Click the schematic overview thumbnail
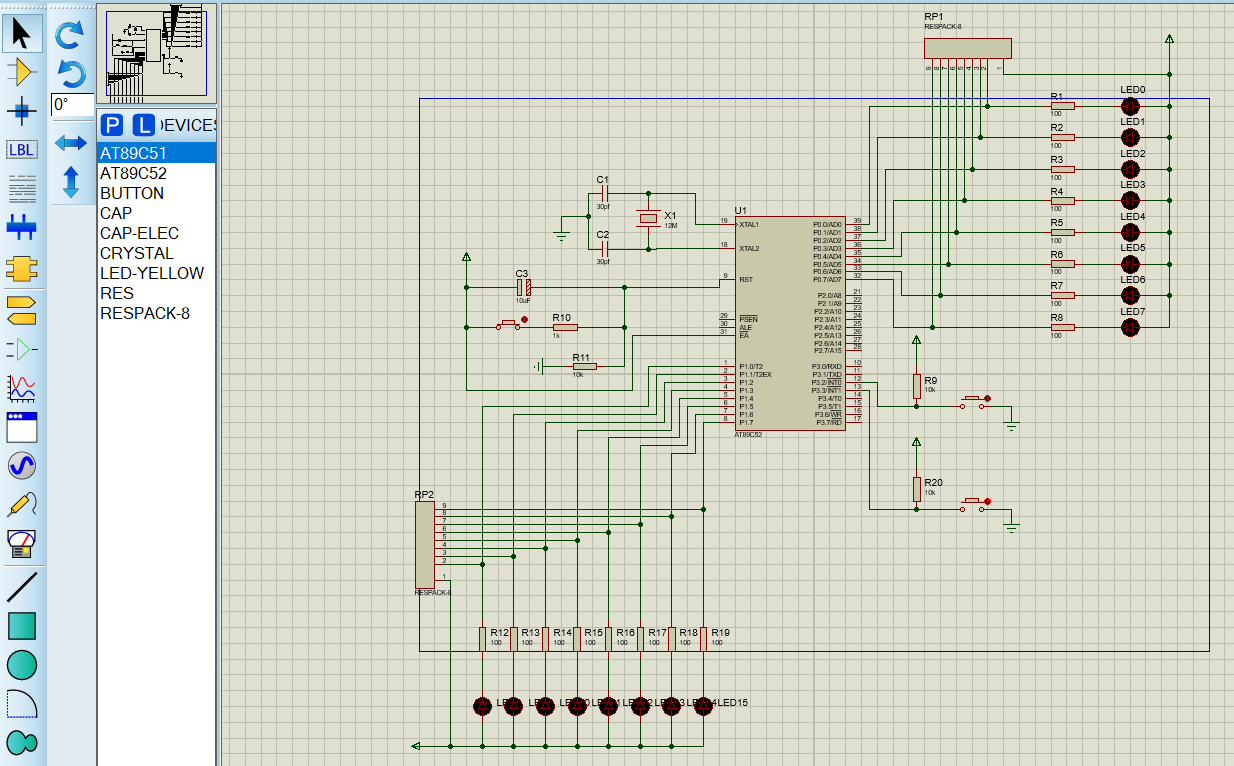 [x=156, y=55]
